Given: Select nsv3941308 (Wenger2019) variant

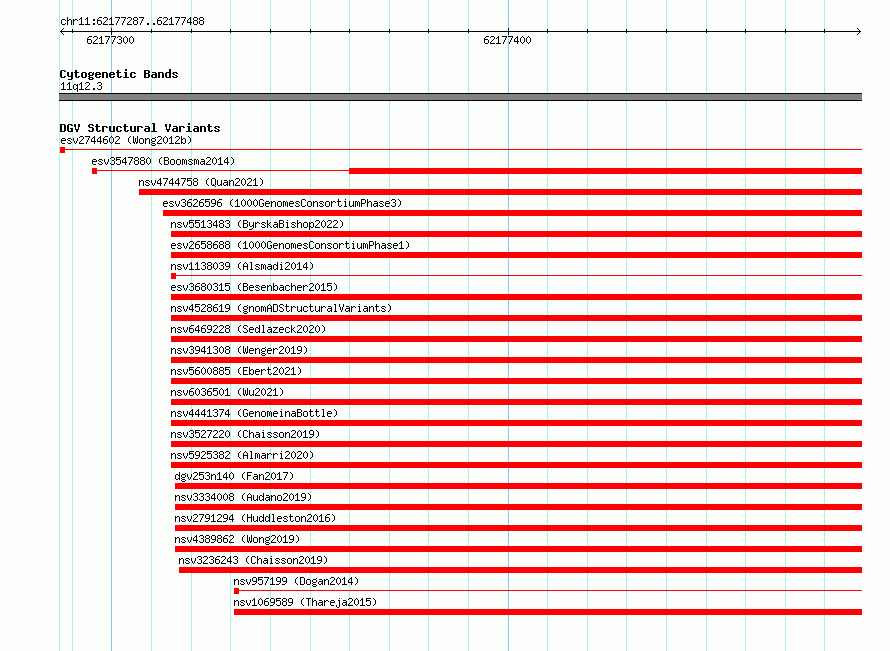Looking at the screenshot, I should [239, 350].
